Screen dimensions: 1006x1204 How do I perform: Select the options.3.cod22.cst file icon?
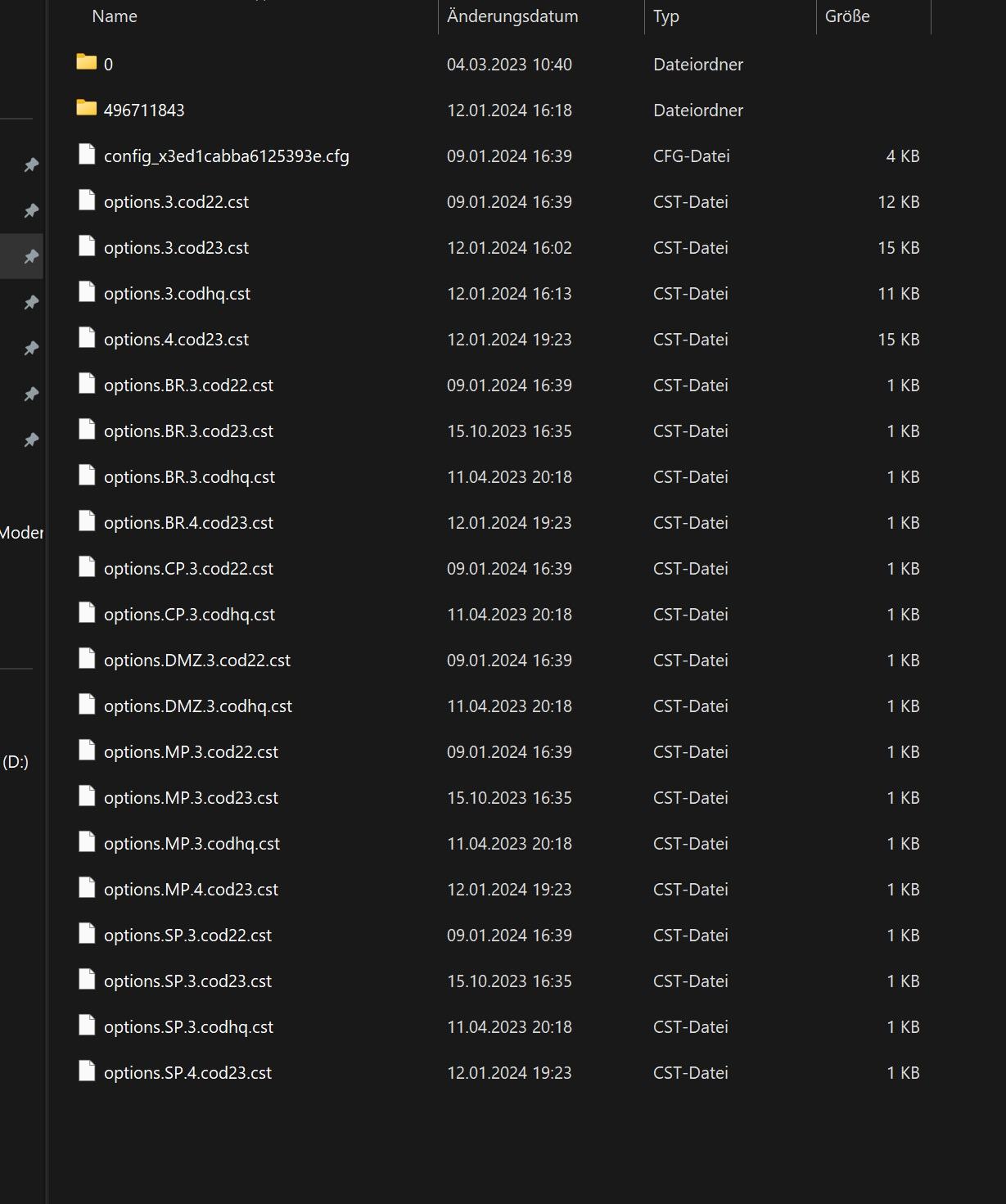coord(87,200)
